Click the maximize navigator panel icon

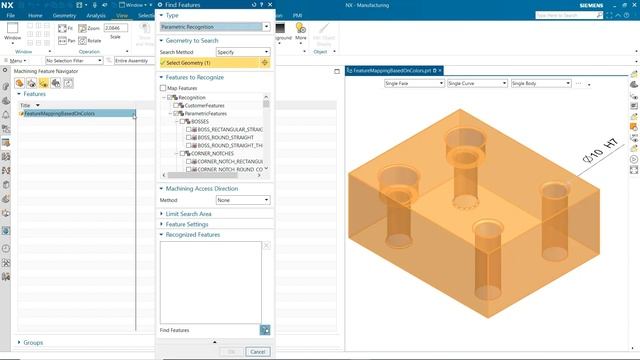[337, 71]
